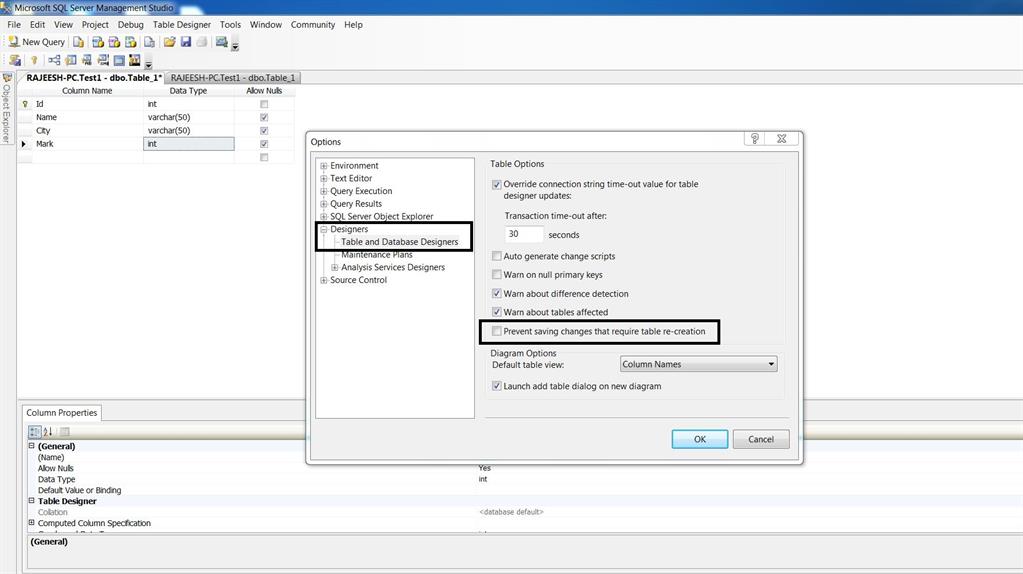Click the Analysis Services MDX Query icon

(98, 42)
